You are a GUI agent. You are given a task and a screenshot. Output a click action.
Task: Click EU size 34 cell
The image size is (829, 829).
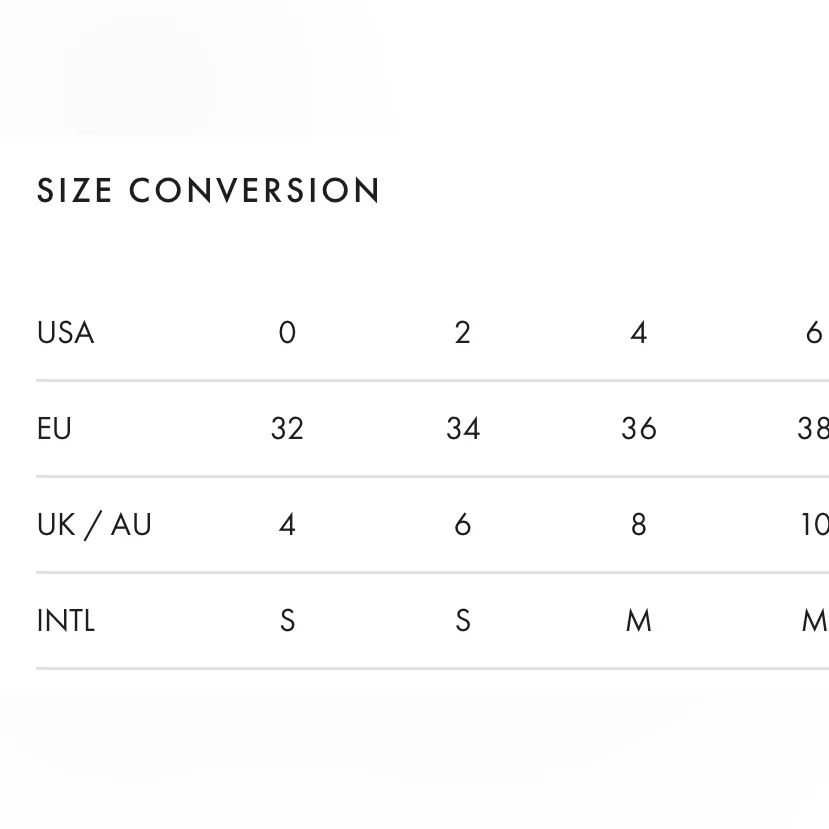[462, 428]
